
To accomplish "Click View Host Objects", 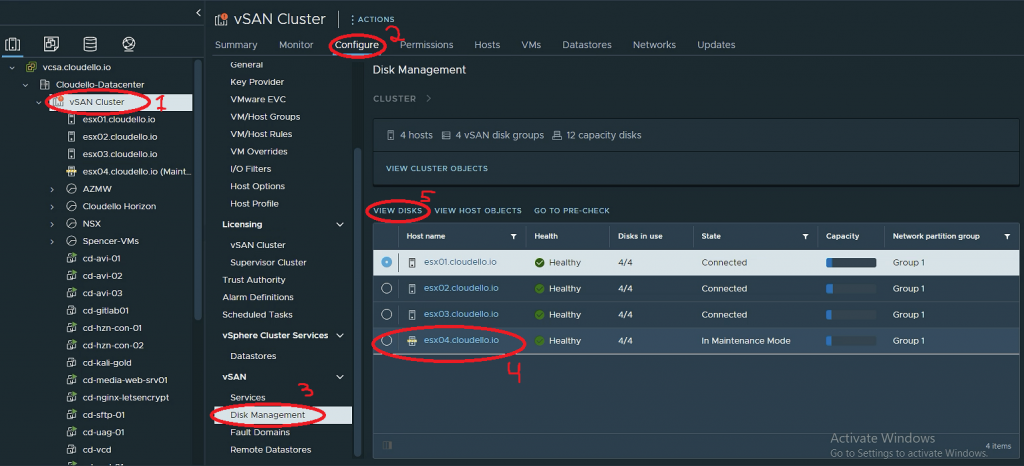I will click(477, 211).
